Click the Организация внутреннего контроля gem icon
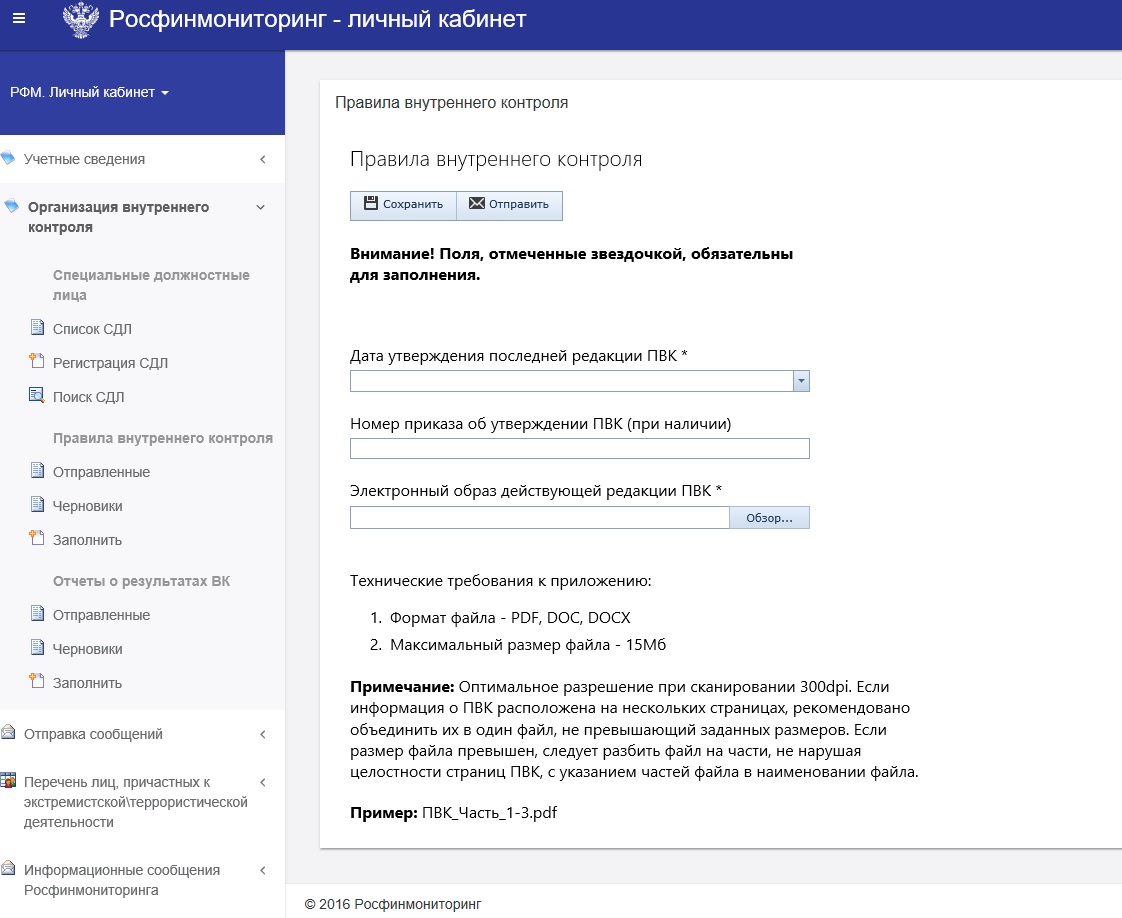Screen dimensions: 1122x918 [x=11, y=206]
